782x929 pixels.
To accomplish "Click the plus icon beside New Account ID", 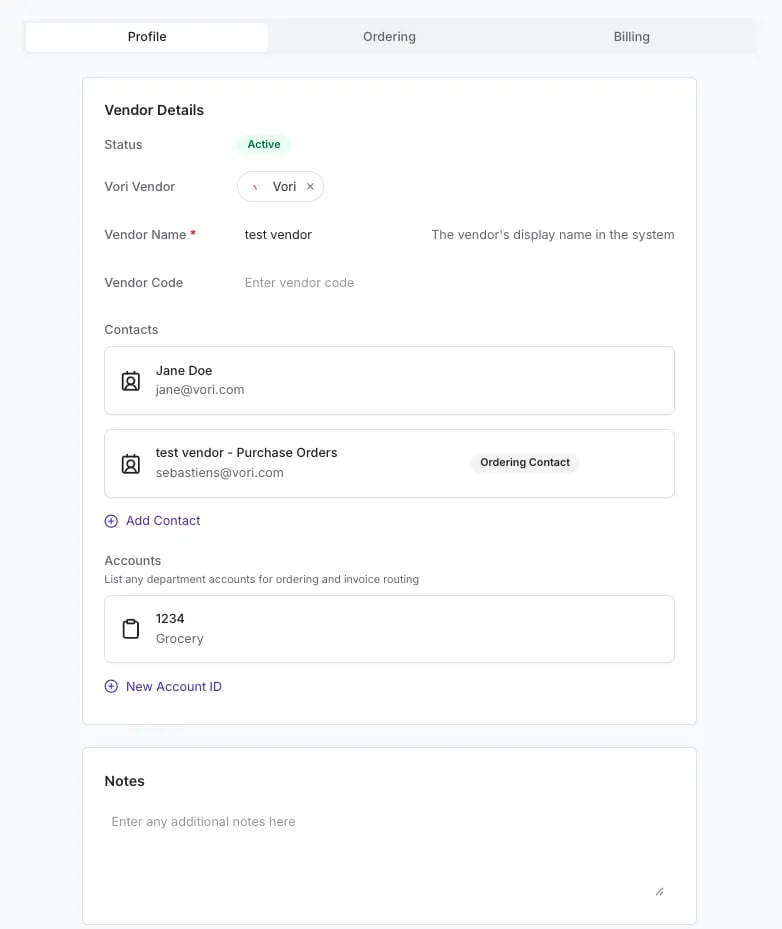I will coord(111,686).
